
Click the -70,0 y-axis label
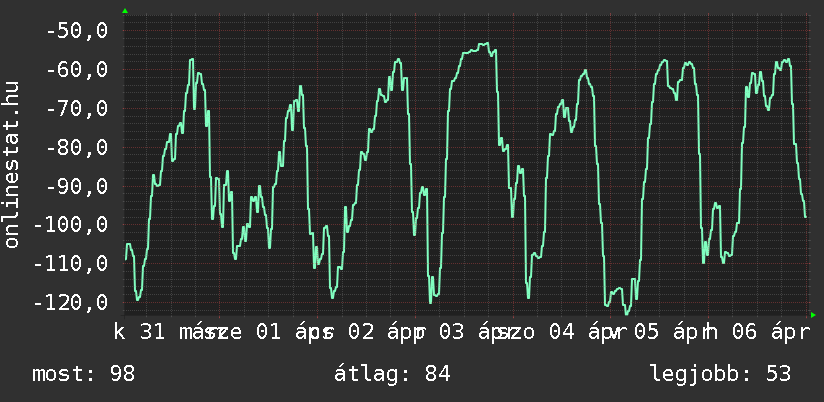click(76, 108)
